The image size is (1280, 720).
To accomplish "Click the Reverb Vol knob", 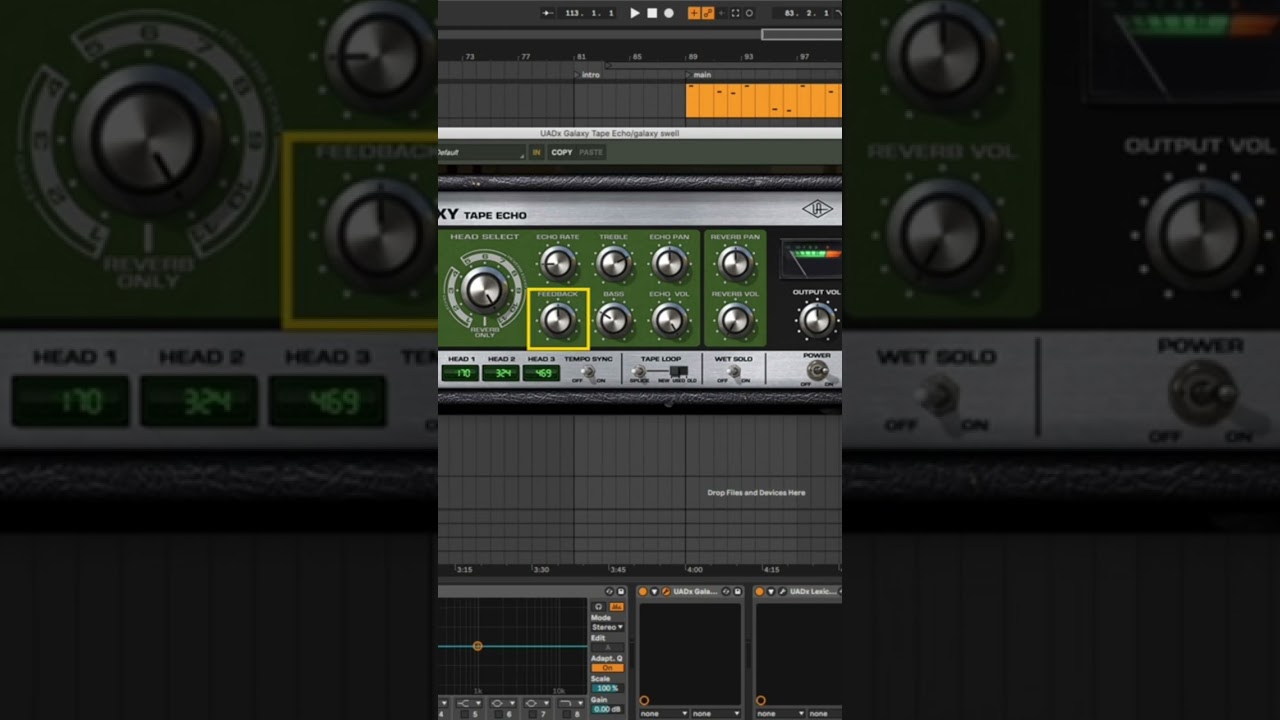I will point(735,319).
